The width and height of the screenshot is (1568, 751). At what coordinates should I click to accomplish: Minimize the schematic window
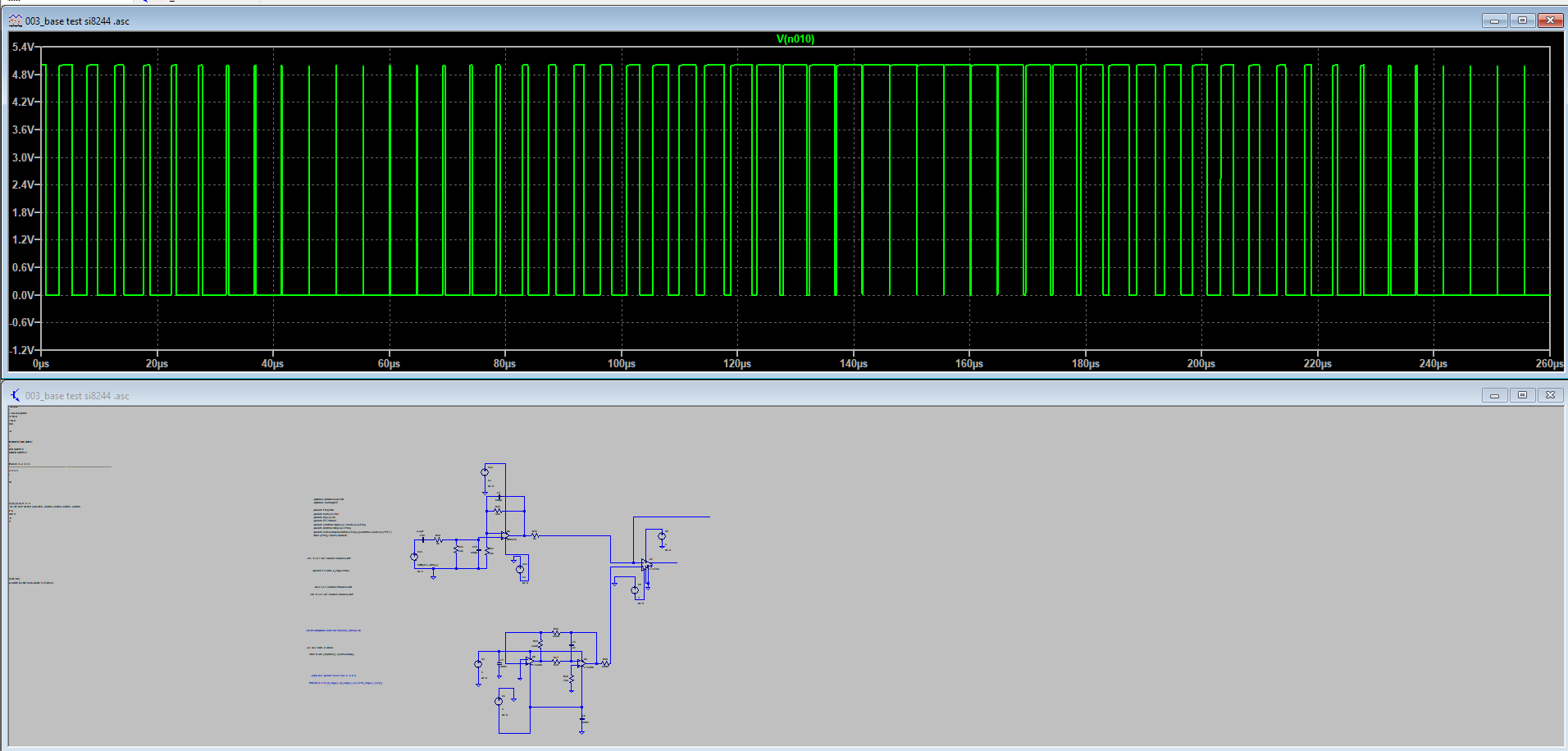click(1494, 395)
